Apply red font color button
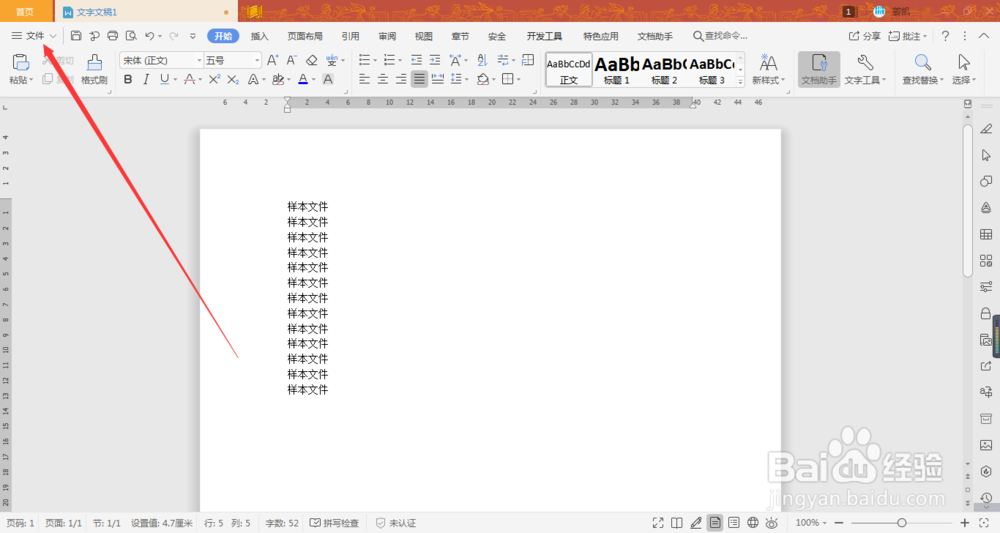This screenshot has width=1000, height=533. [303, 79]
